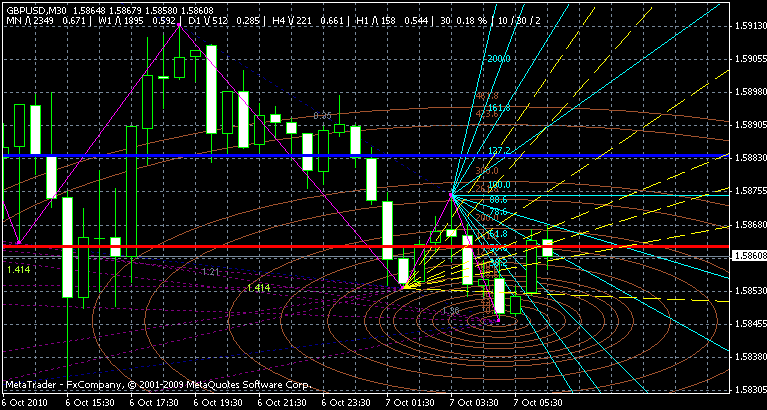767x410 pixels.
Task: Click the gray 1.21 label
Action: (x=211, y=272)
